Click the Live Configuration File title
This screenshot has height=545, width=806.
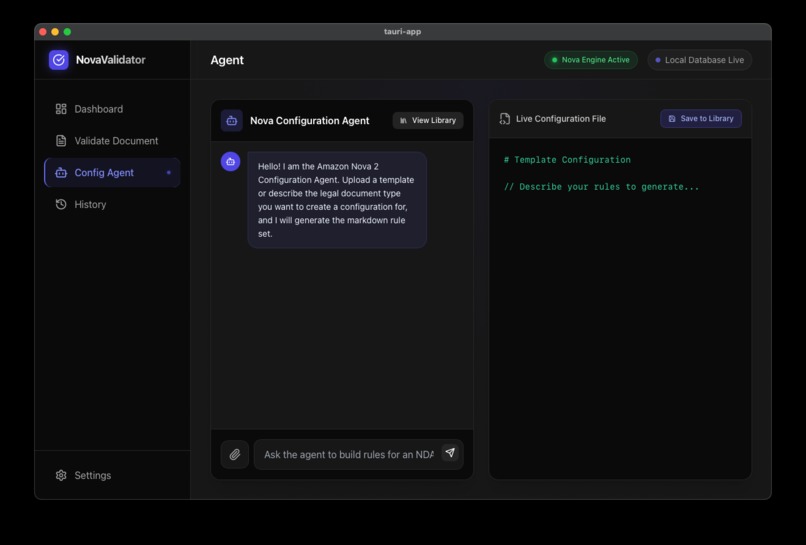click(x=561, y=119)
